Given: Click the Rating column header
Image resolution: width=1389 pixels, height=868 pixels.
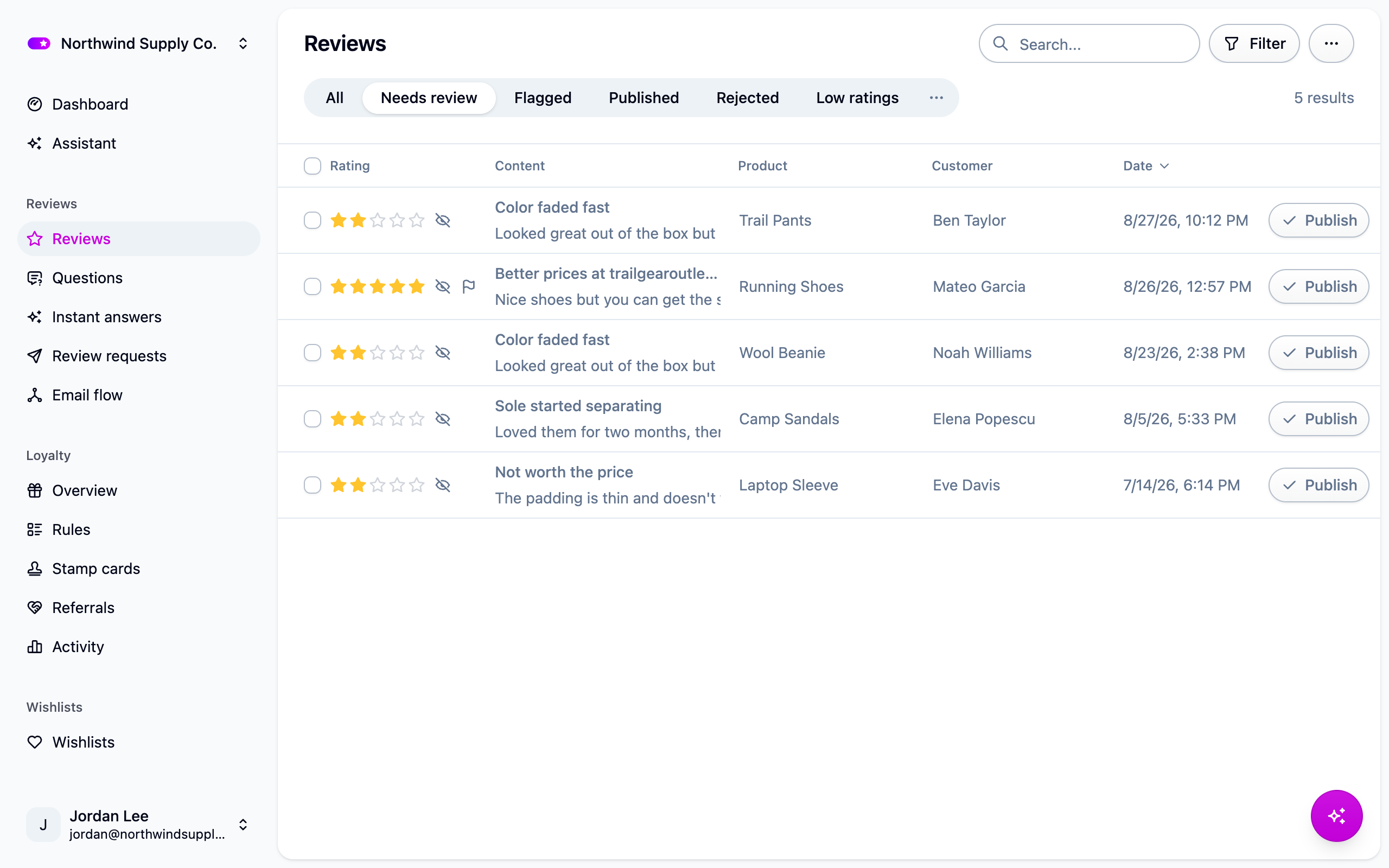Looking at the screenshot, I should click(x=349, y=166).
